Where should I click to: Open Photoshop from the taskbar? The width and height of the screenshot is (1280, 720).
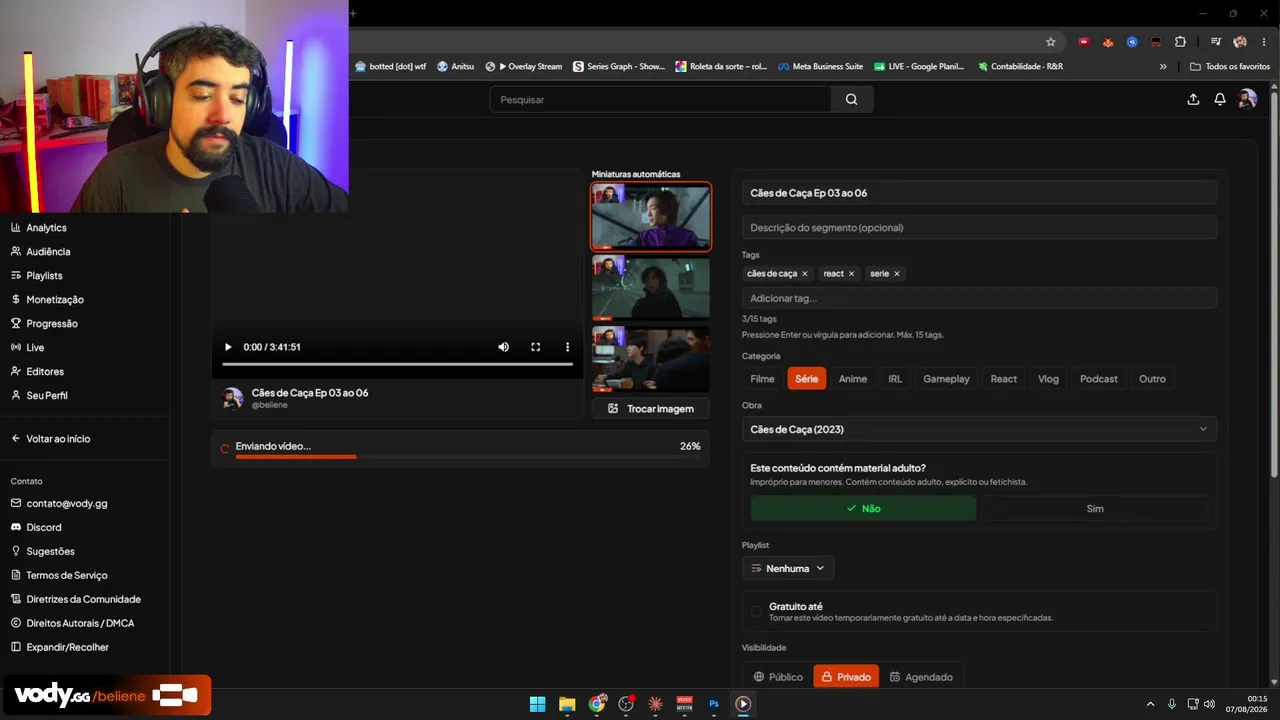click(x=714, y=704)
